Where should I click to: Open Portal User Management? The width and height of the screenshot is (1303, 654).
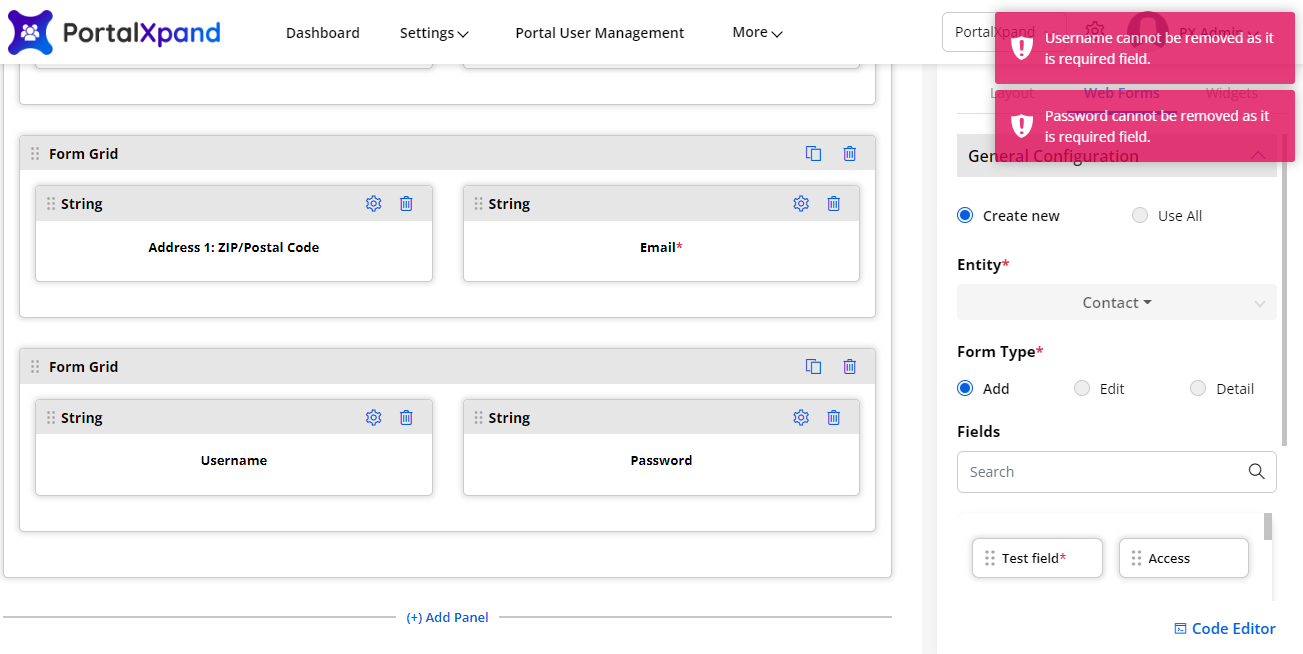click(x=599, y=33)
